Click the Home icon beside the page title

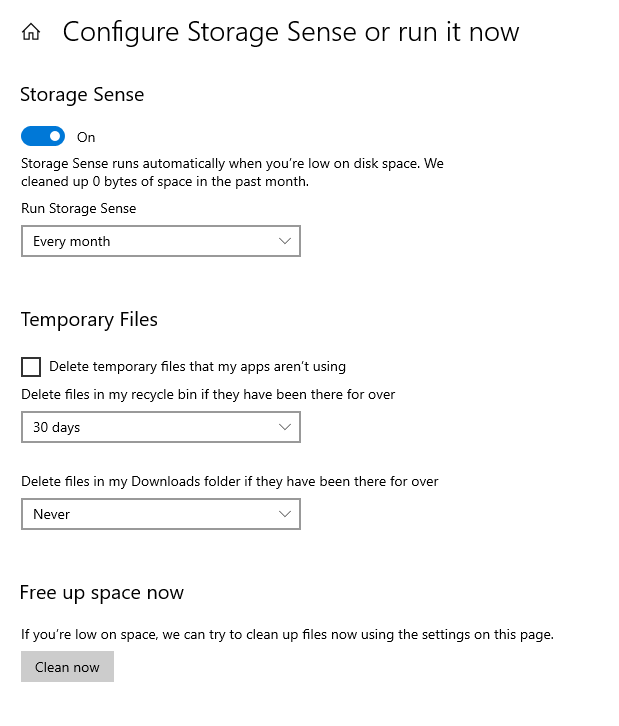pos(31,32)
